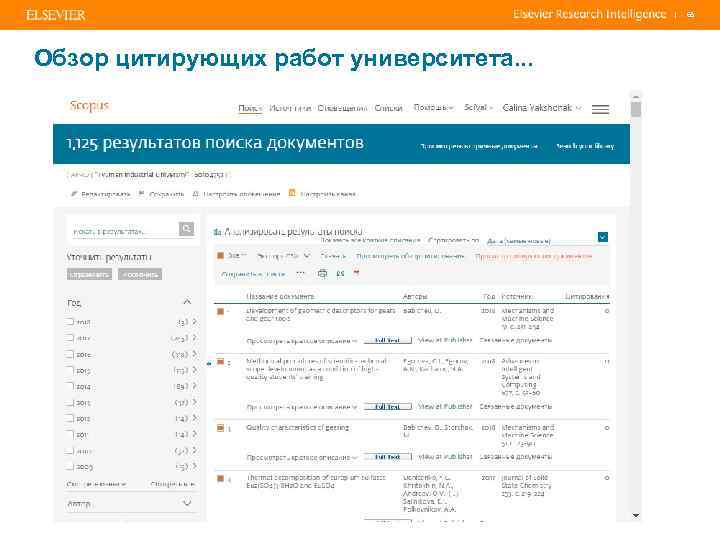Click Анализировать результаты поиска link
The image size is (720, 540).
click(293, 231)
